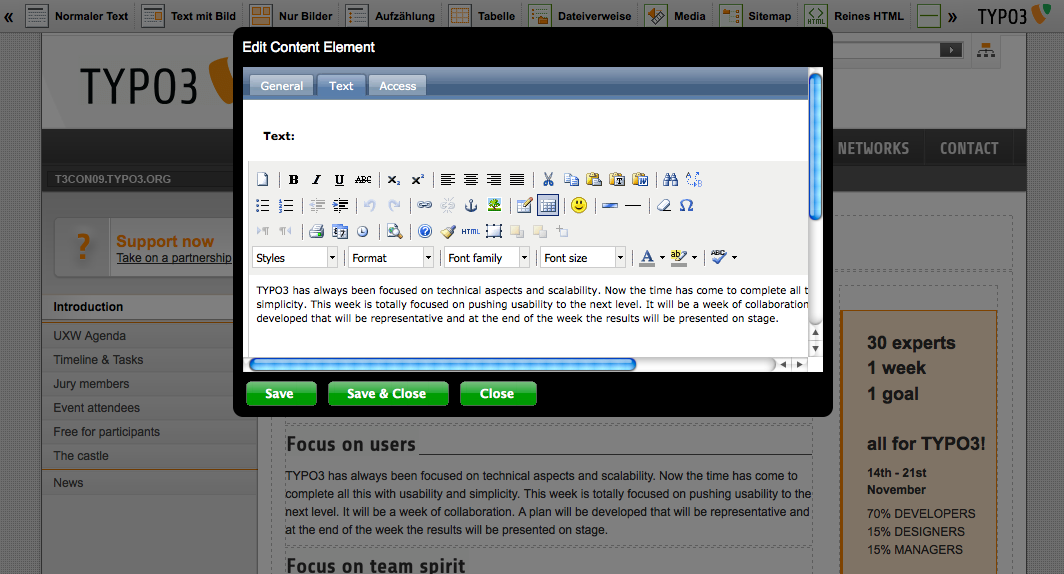Click Save & Close button
Viewport: 1064px width, 574px height.
click(388, 394)
